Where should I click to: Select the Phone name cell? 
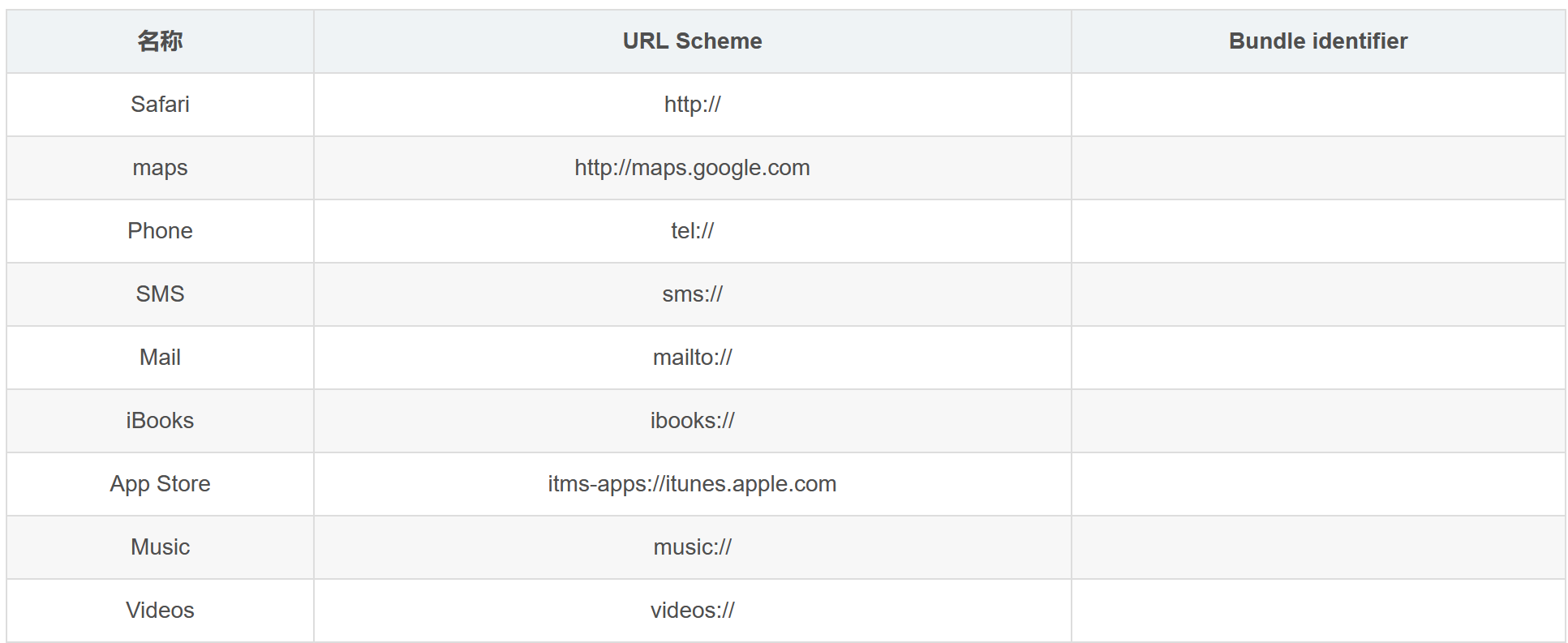pyautogui.click(x=160, y=231)
